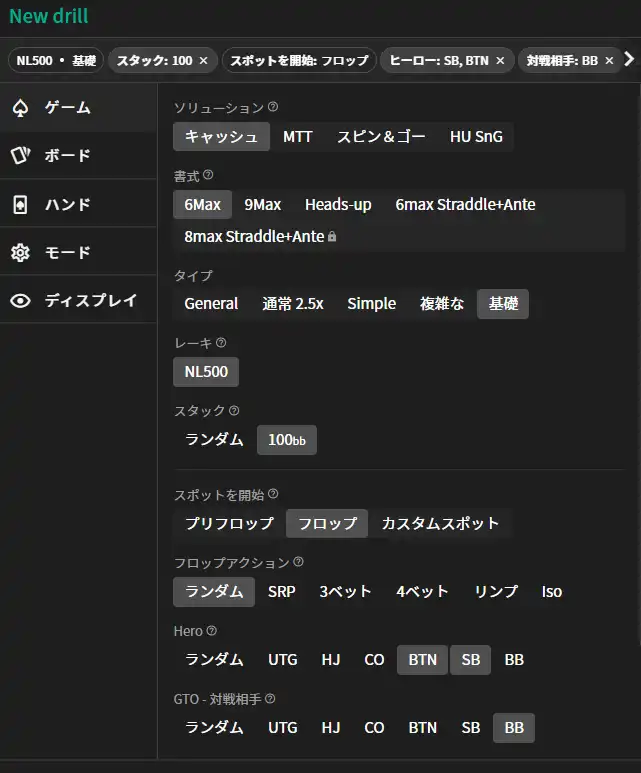Choose Heads-up format option
This screenshot has width=641, height=773.
point(338,205)
